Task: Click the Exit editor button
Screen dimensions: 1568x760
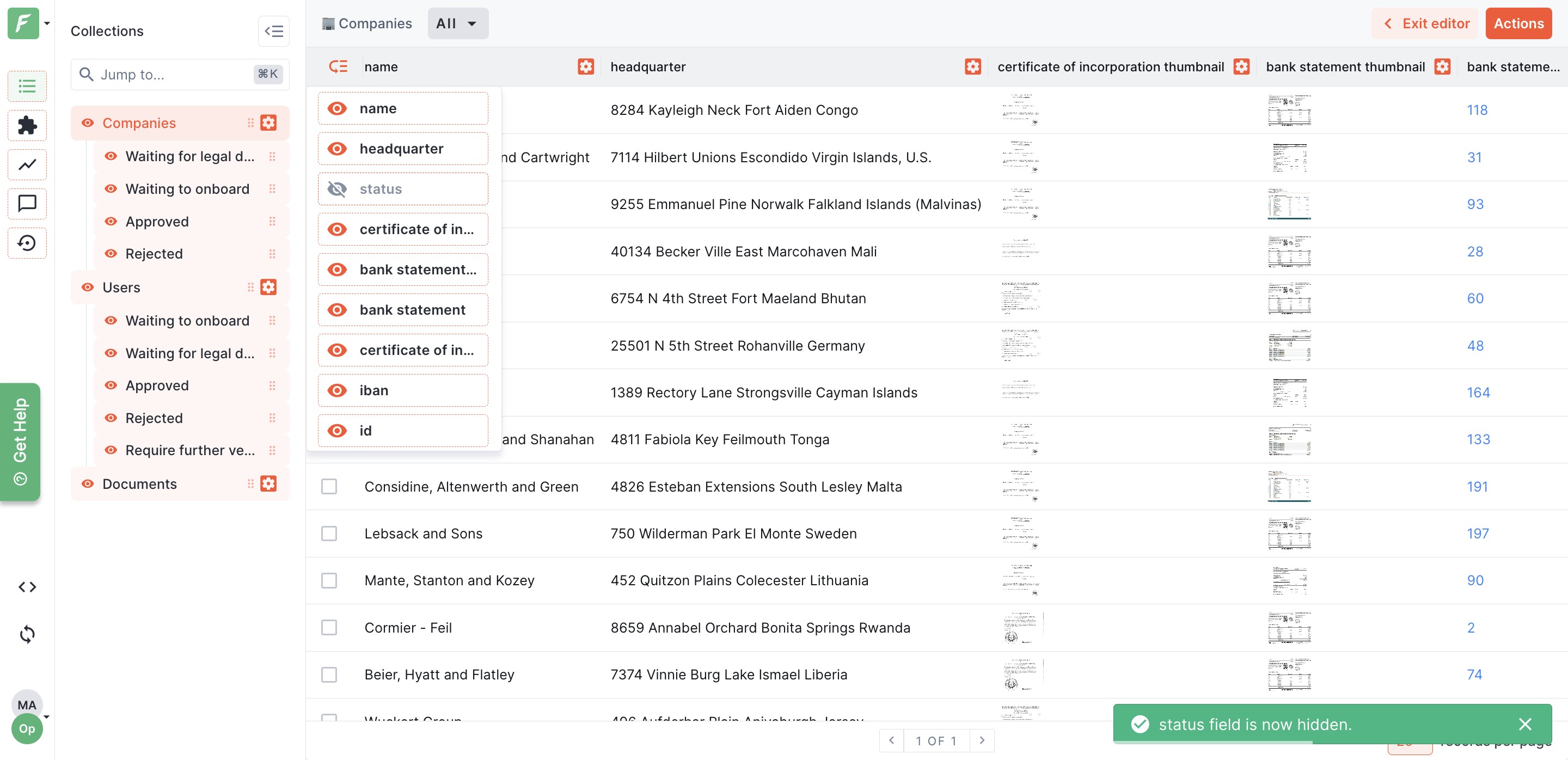Action: click(1425, 24)
